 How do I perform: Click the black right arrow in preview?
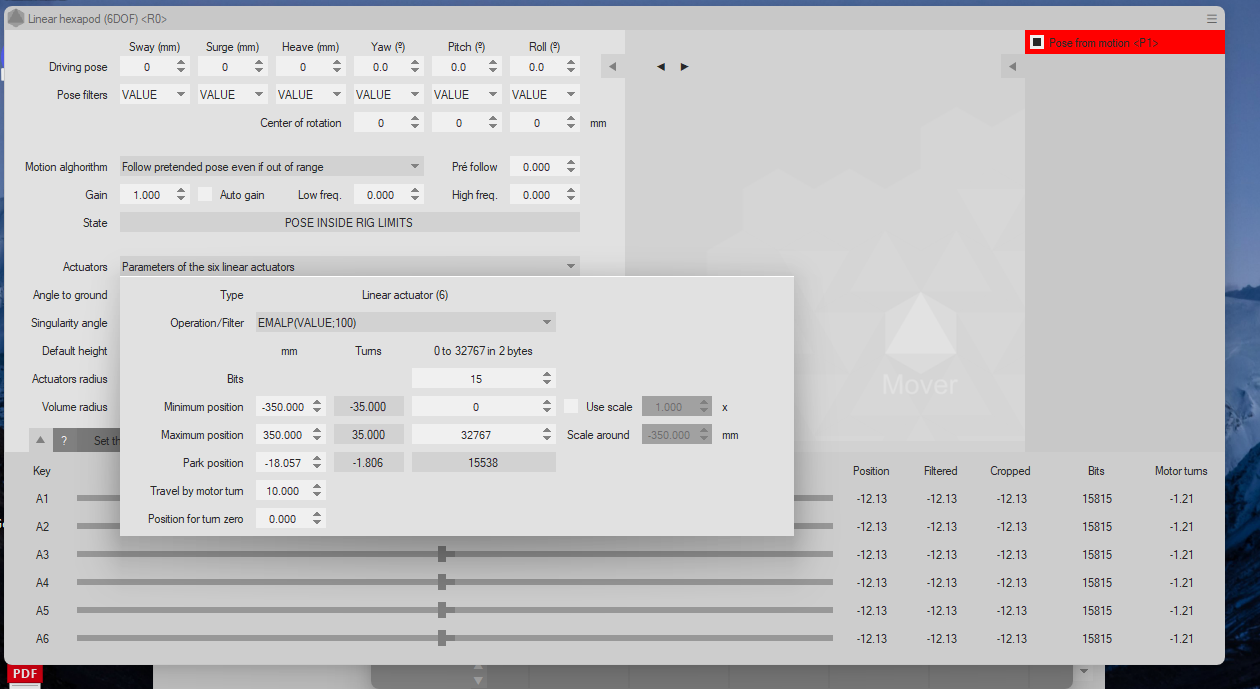[x=684, y=67]
